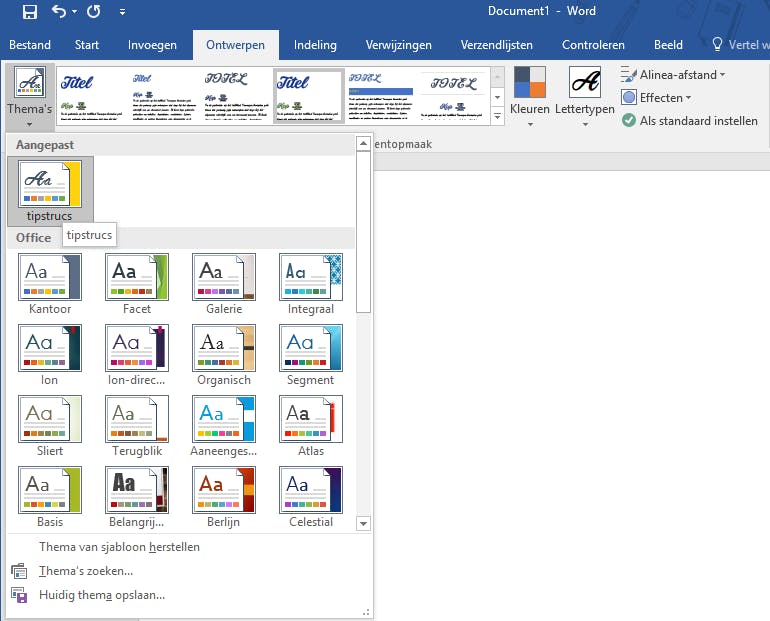Click the Undo arrow icon
The height and width of the screenshot is (621, 770).
click(59, 12)
